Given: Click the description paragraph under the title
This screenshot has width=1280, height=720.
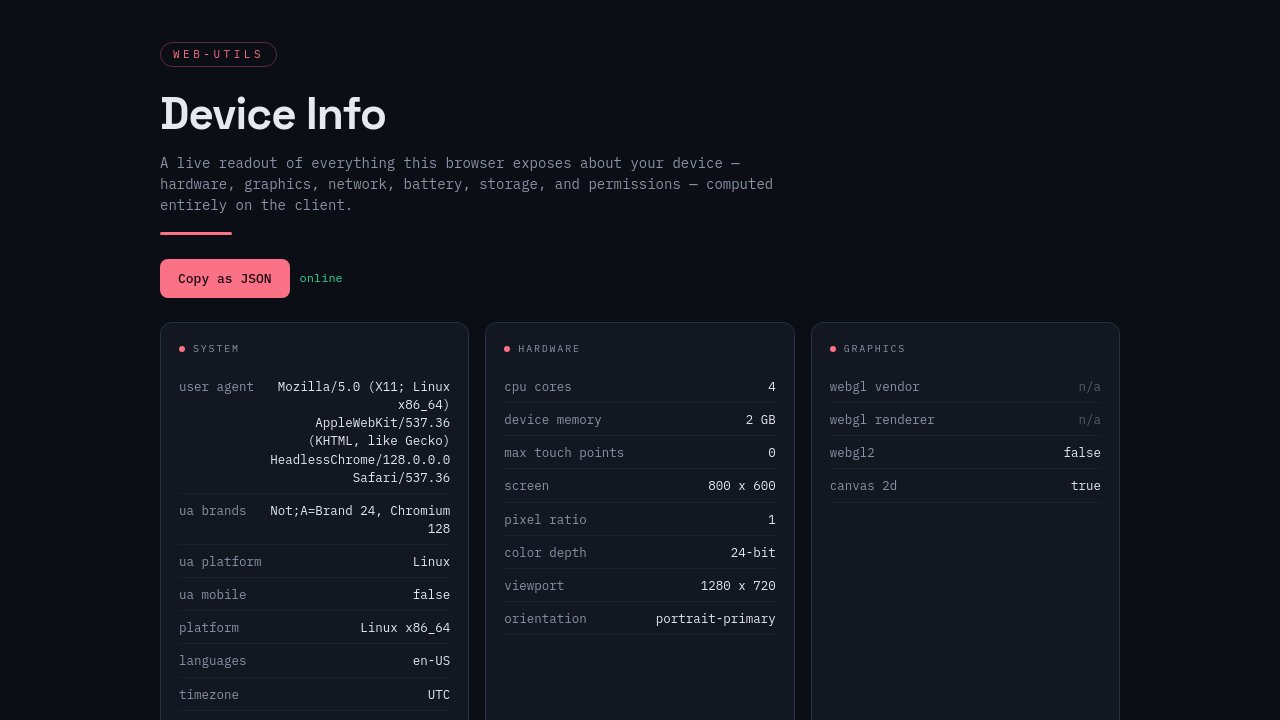Looking at the screenshot, I should 466,184.
